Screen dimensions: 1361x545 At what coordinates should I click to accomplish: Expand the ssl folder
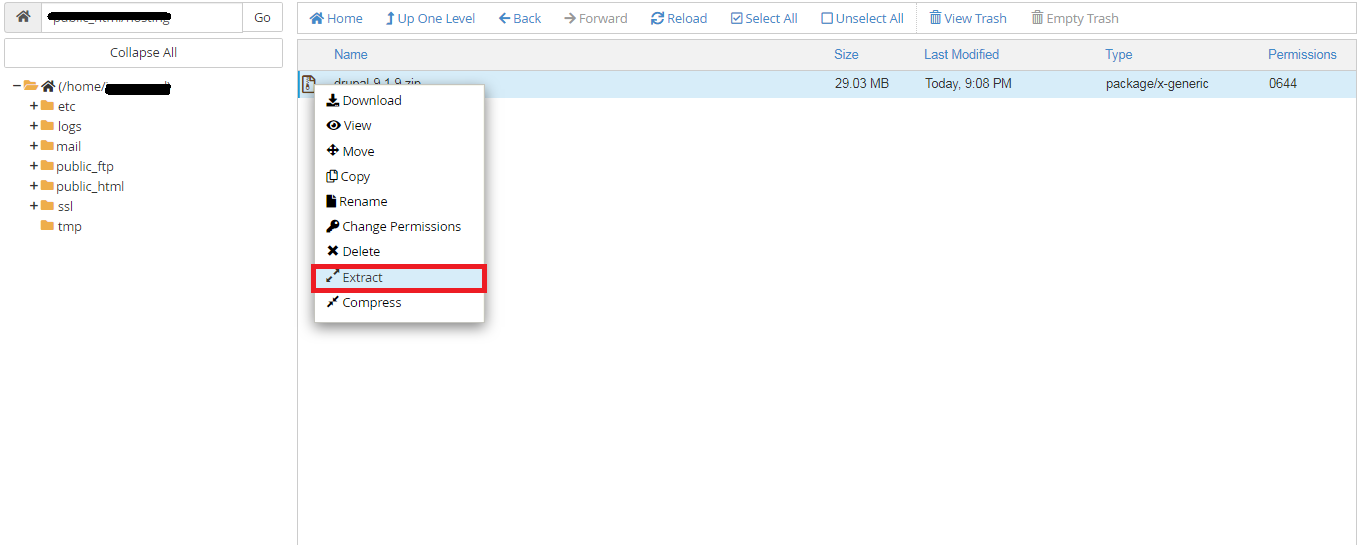pyautogui.click(x=34, y=206)
